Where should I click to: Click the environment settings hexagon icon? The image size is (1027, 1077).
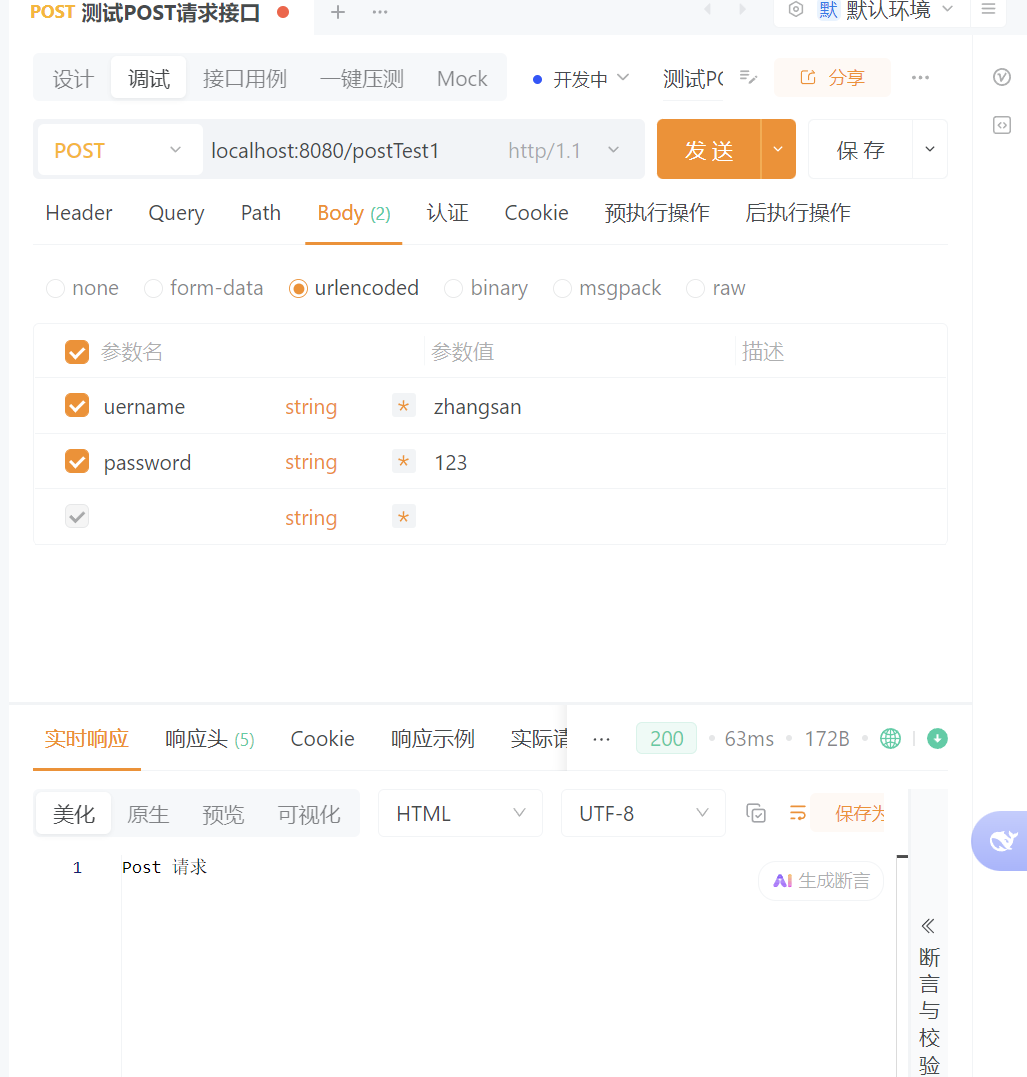tap(795, 10)
